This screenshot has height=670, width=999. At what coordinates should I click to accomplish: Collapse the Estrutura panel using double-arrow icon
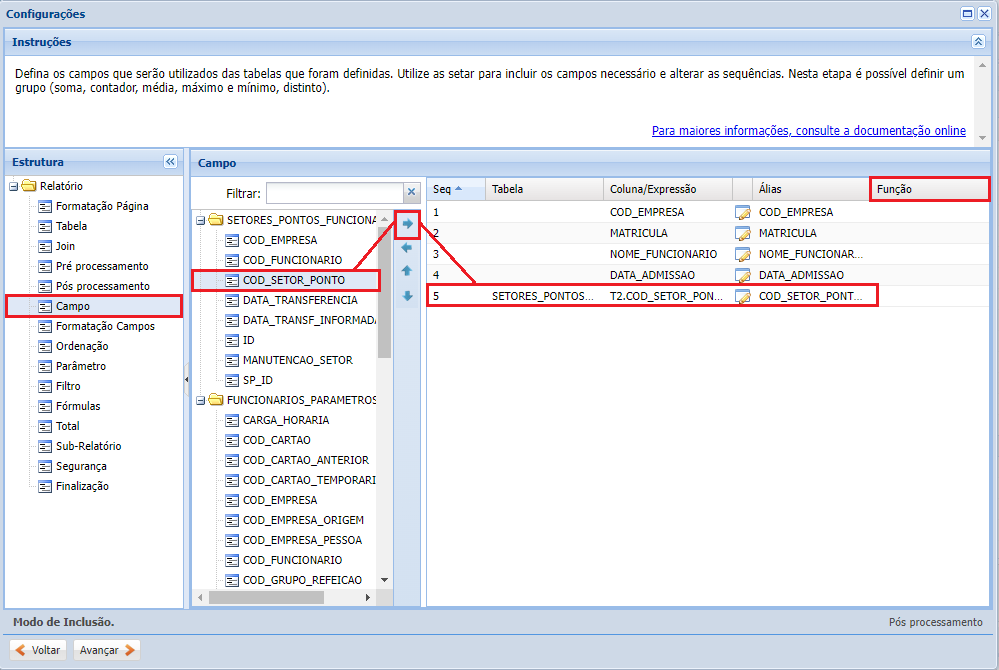coord(170,162)
